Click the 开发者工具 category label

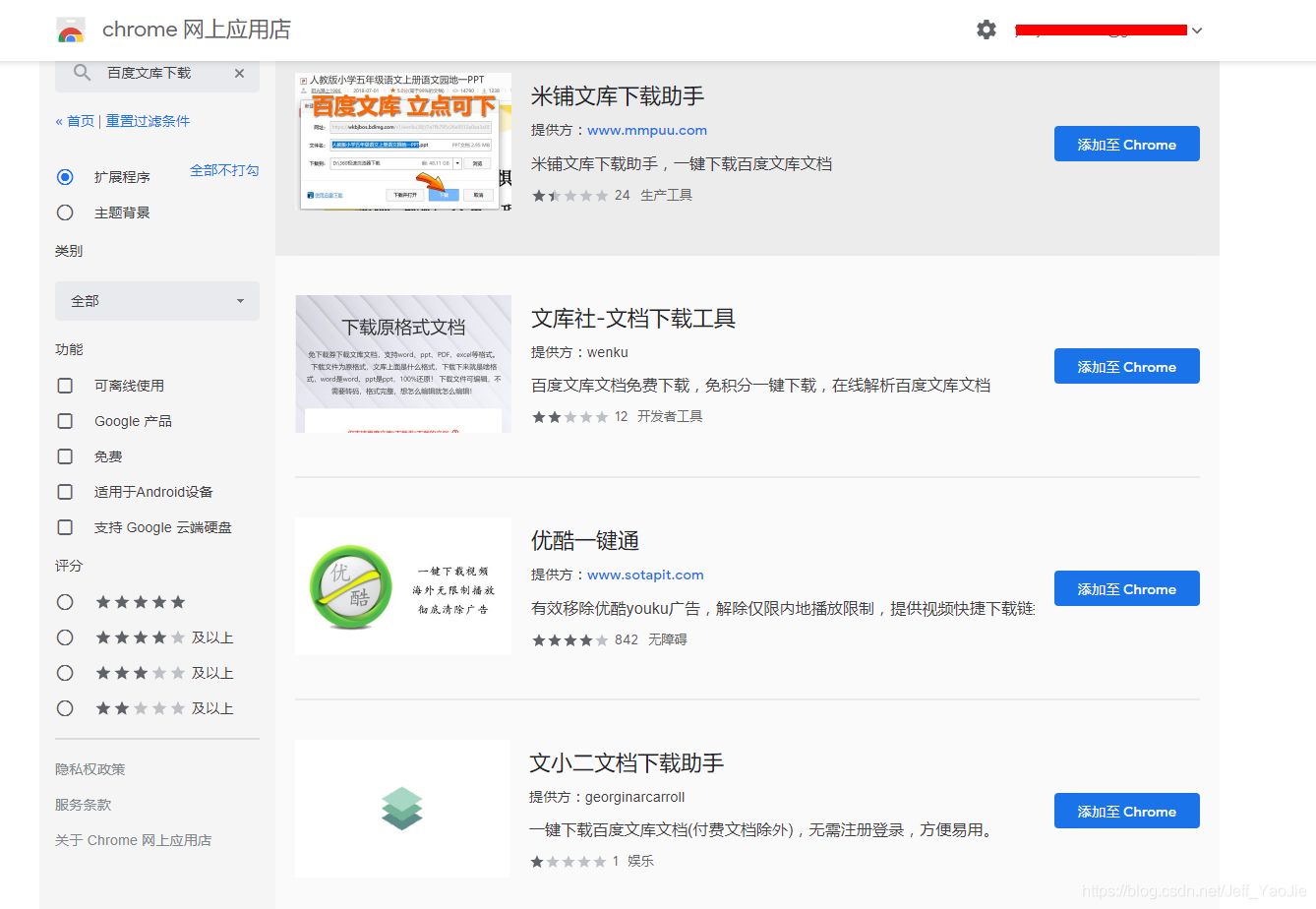pyautogui.click(x=670, y=416)
